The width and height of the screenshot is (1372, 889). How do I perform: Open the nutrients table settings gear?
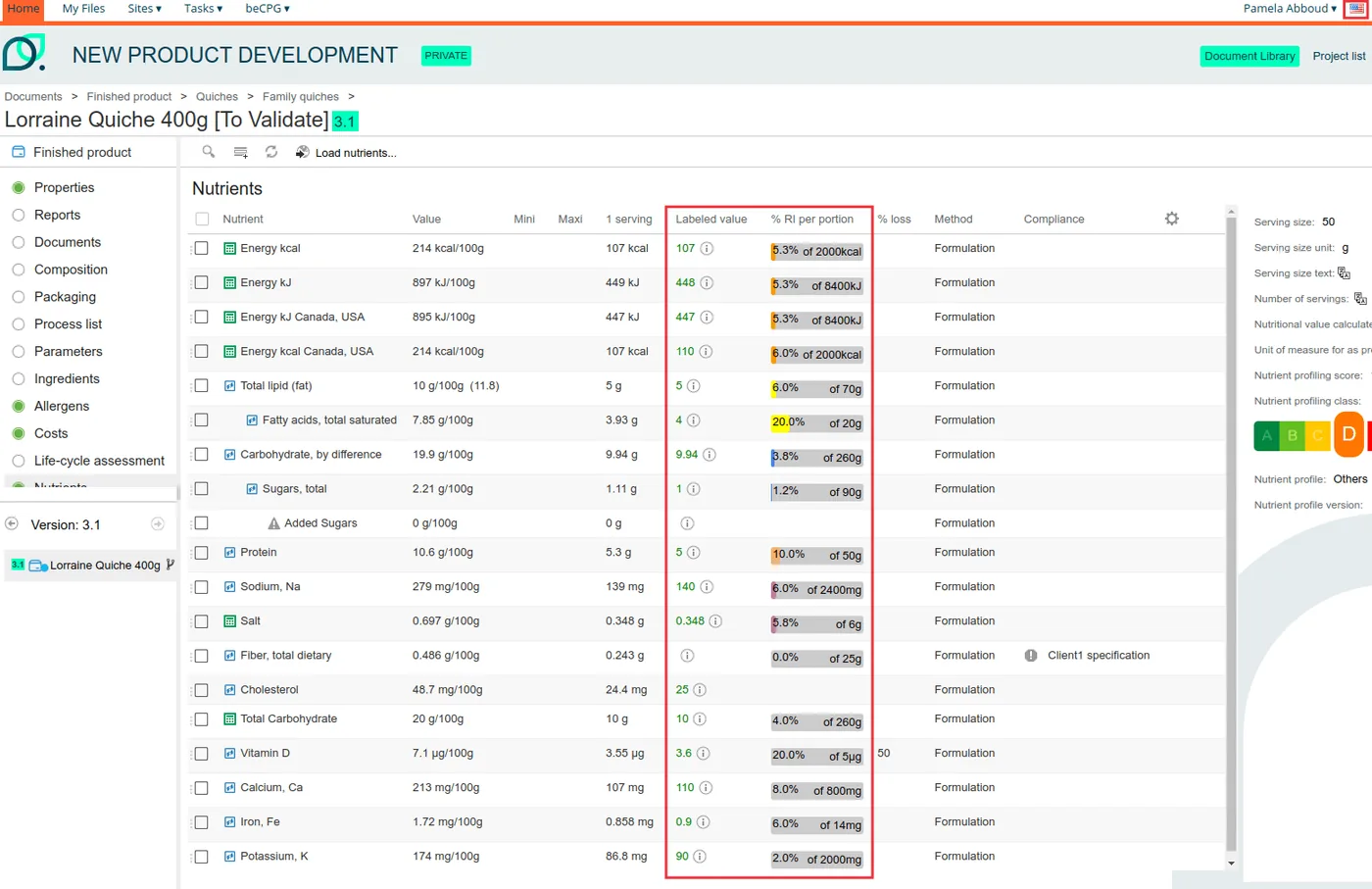pos(1172,219)
